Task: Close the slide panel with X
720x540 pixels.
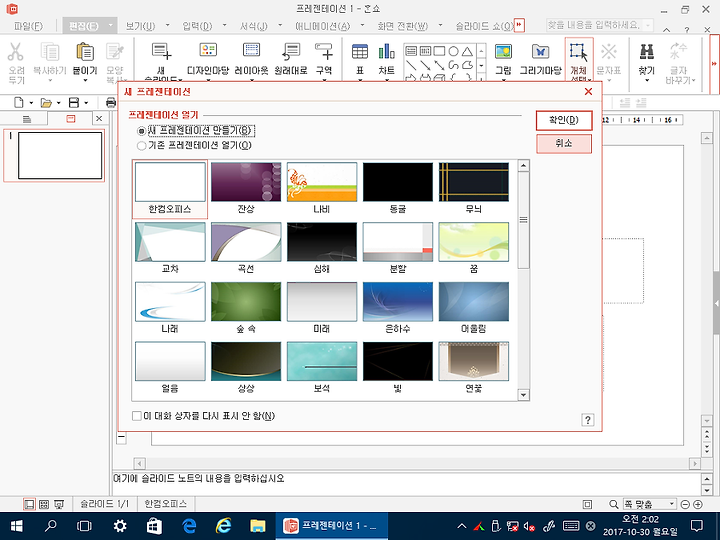Action: point(99,118)
